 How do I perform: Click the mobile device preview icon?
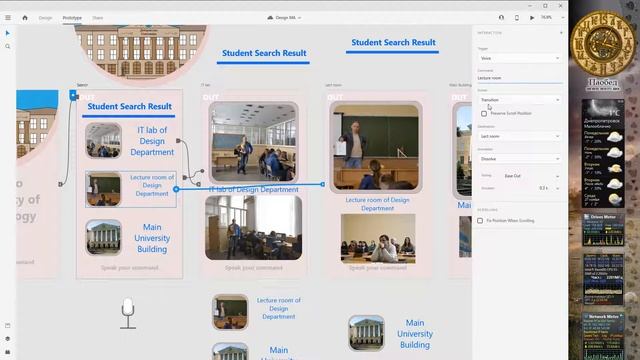517,18
